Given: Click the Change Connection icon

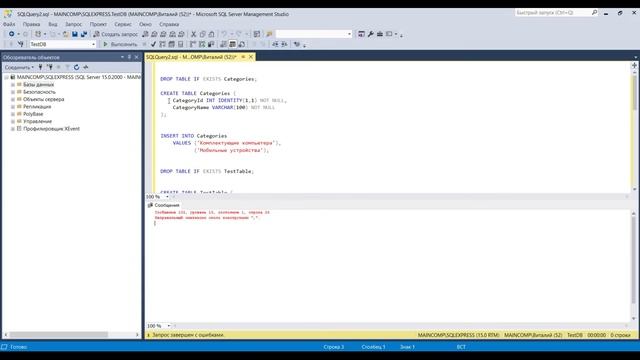Looking at the screenshot, I should pyautogui.click(x=20, y=44).
